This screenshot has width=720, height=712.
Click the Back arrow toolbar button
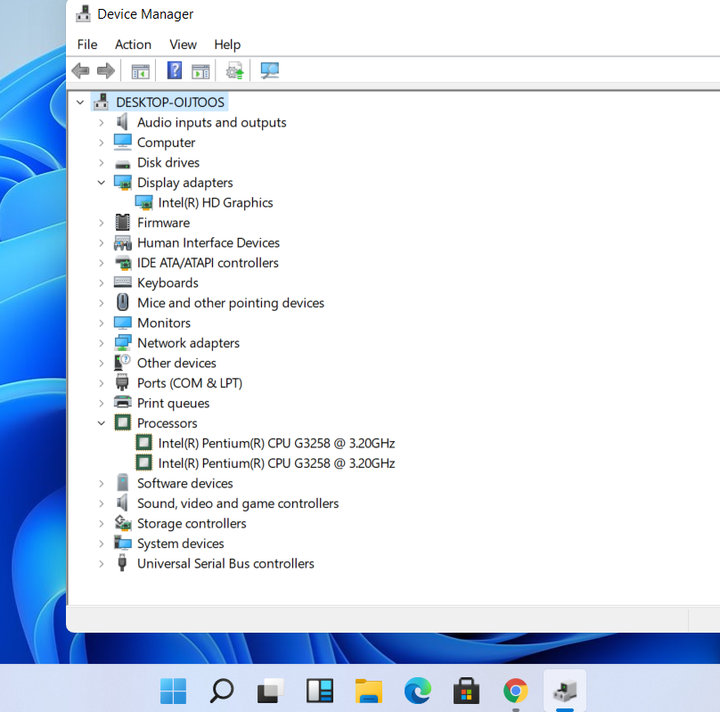81,71
